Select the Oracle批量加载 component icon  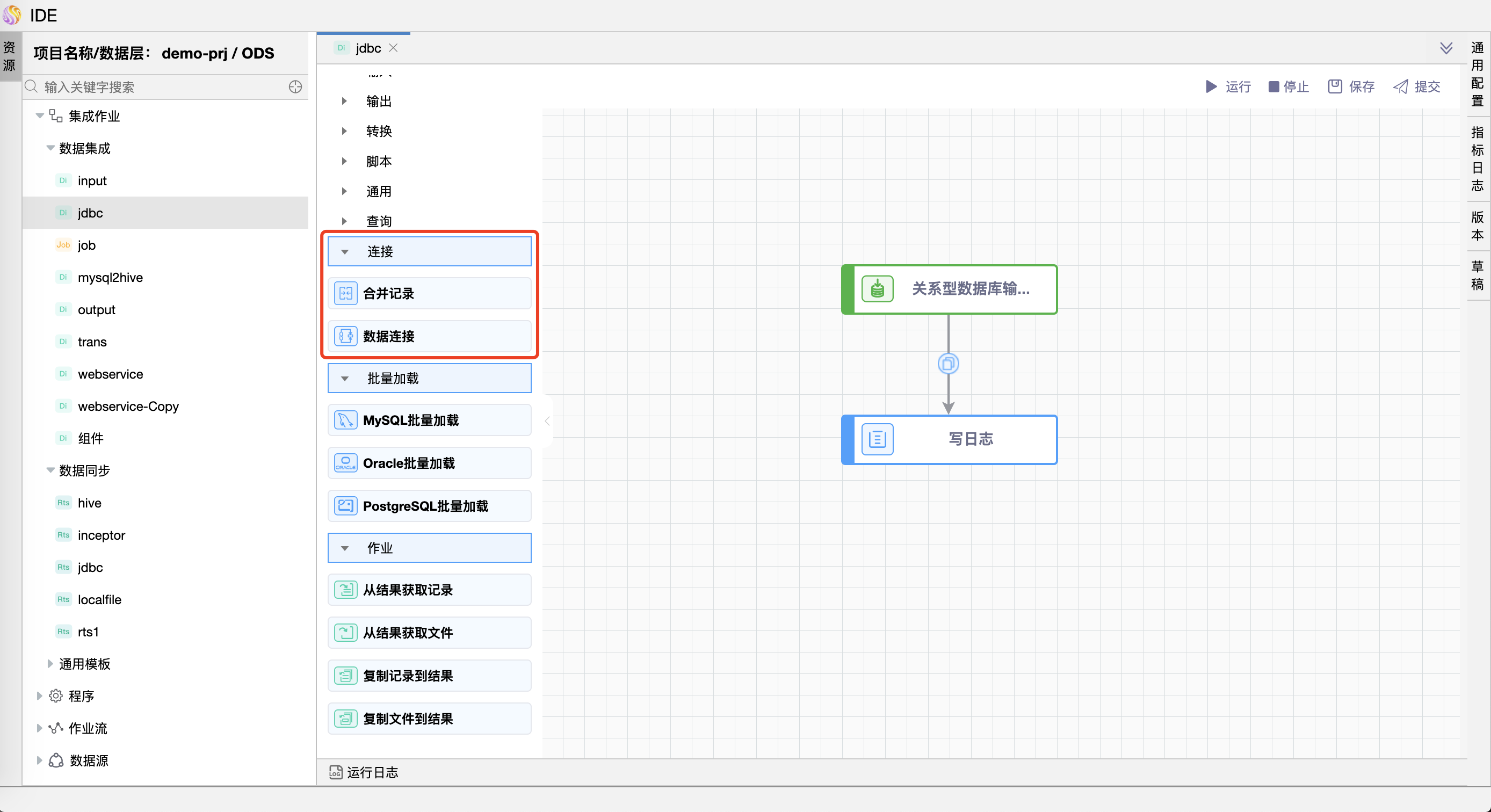click(345, 463)
